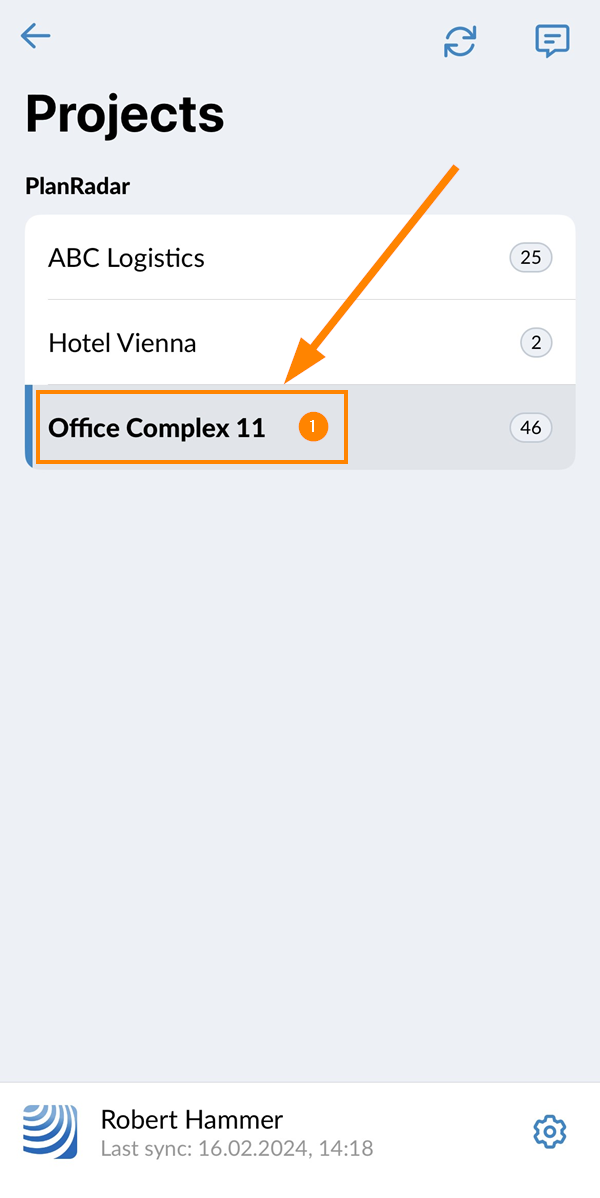
Task: Click the Robert Hammer user name
Action: click(192, 1120)
